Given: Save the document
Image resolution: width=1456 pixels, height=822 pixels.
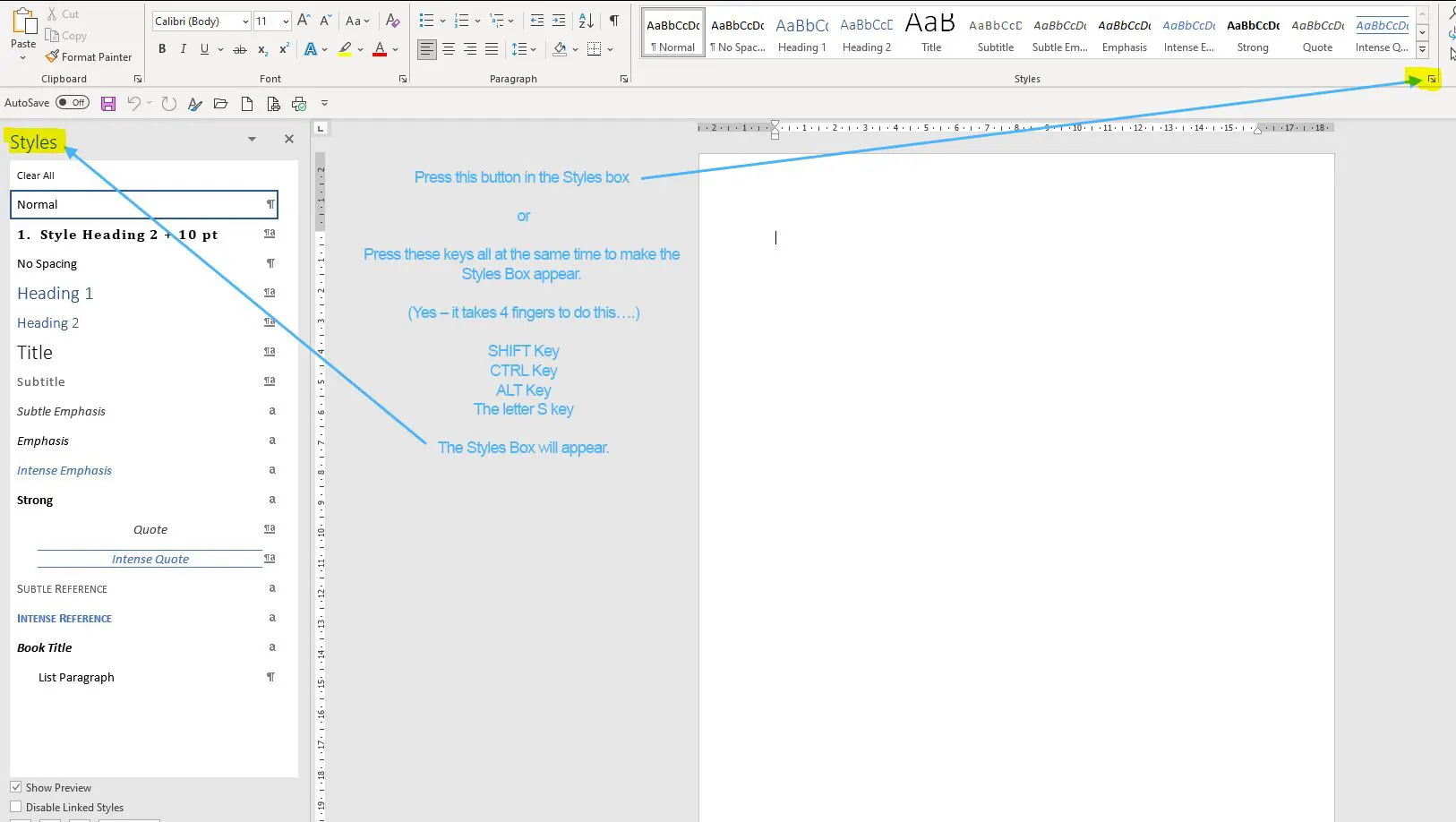Looking at the screenshot, I should coord(107,103).
